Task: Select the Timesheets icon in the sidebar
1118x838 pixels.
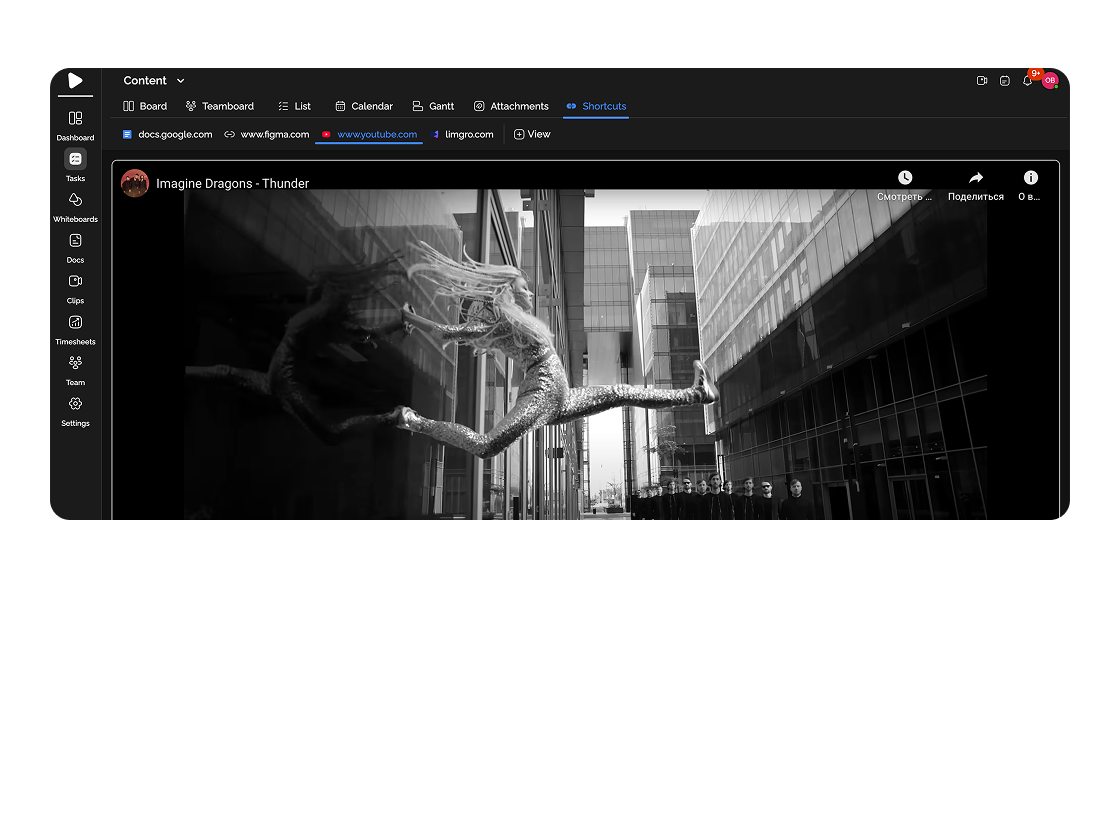Action: tap(75, 322)
